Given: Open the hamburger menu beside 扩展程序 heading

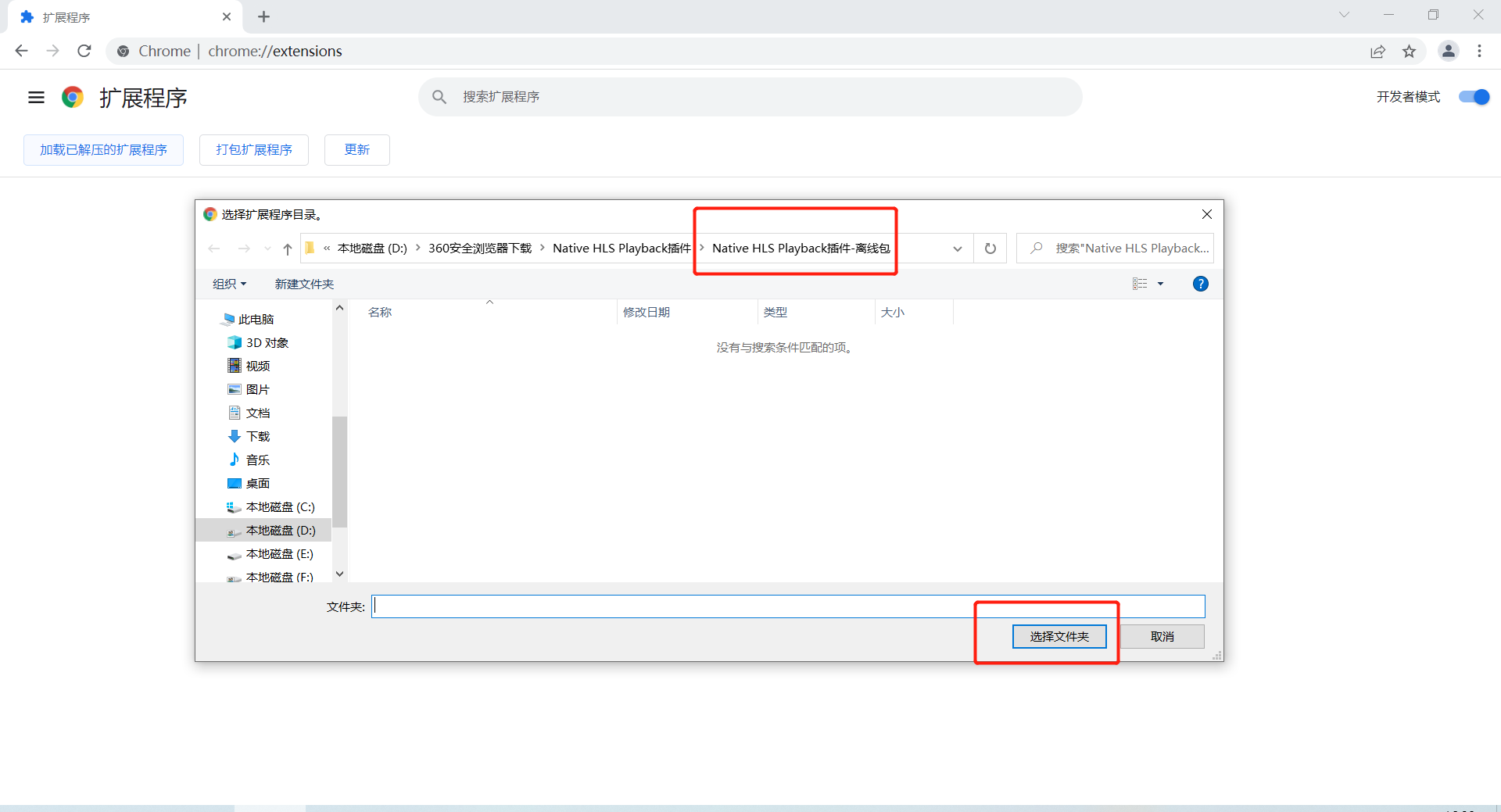Looking at the screenshot, I should pos(36,97).
